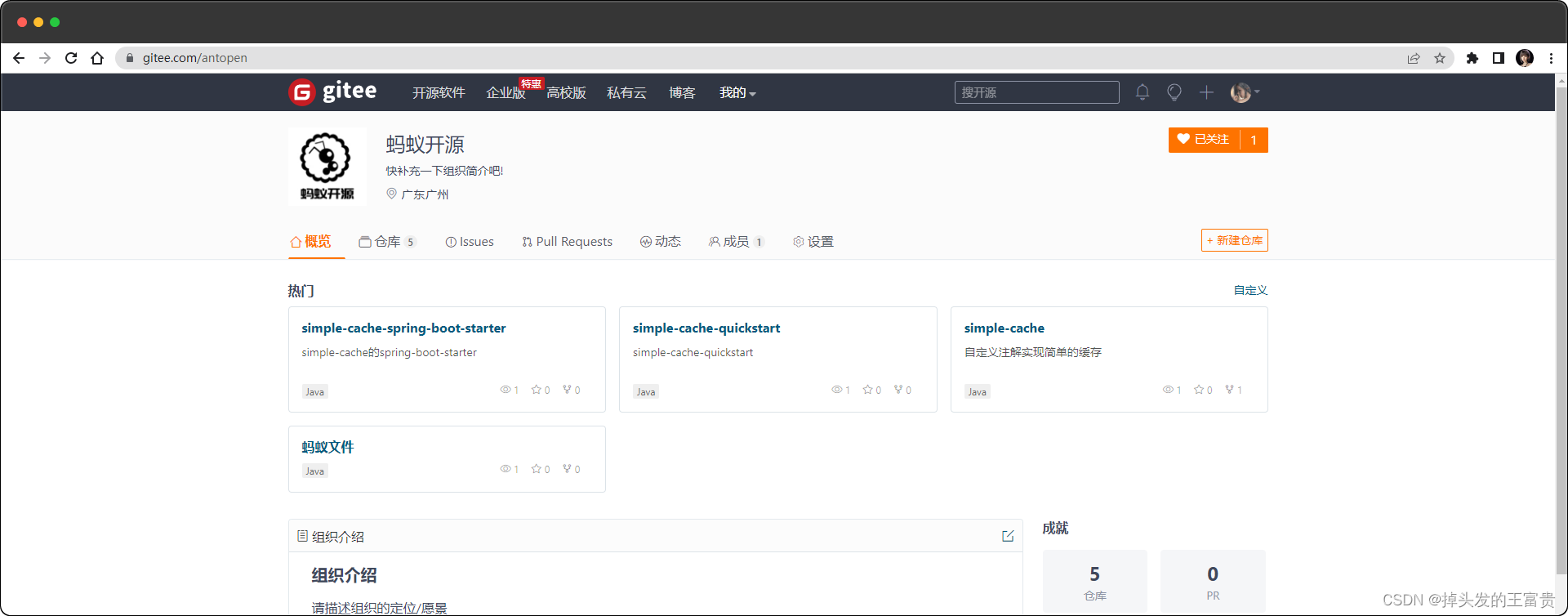Open 开源软件 in the navigation bar
The image size is (1568, 616).
[439, 93]
